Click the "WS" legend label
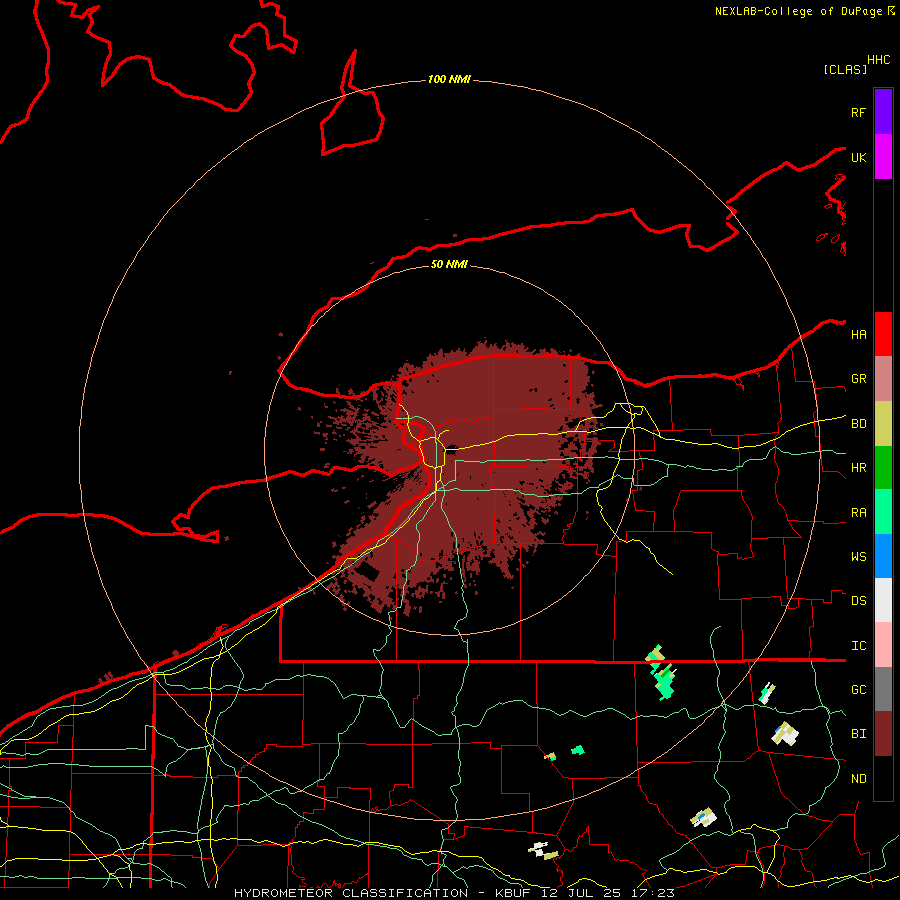This screenshot has width=900, height=900. [858, 557]
